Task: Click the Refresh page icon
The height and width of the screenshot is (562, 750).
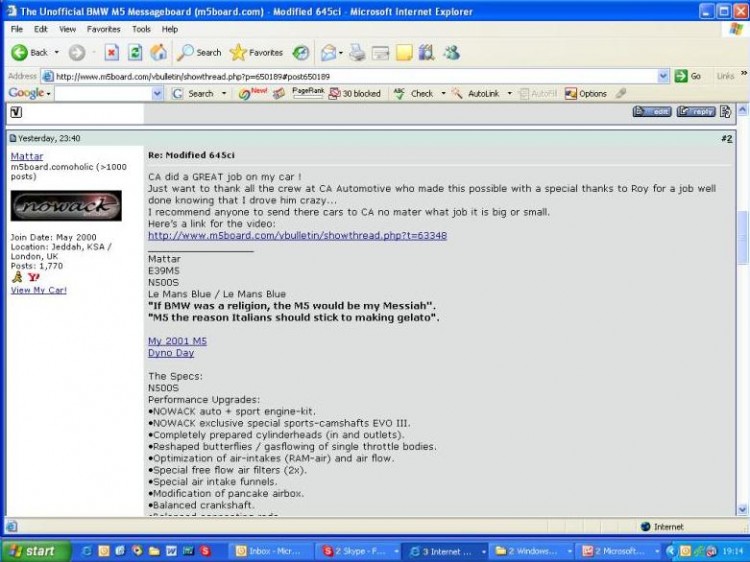Action: click(x=133, y=52)
